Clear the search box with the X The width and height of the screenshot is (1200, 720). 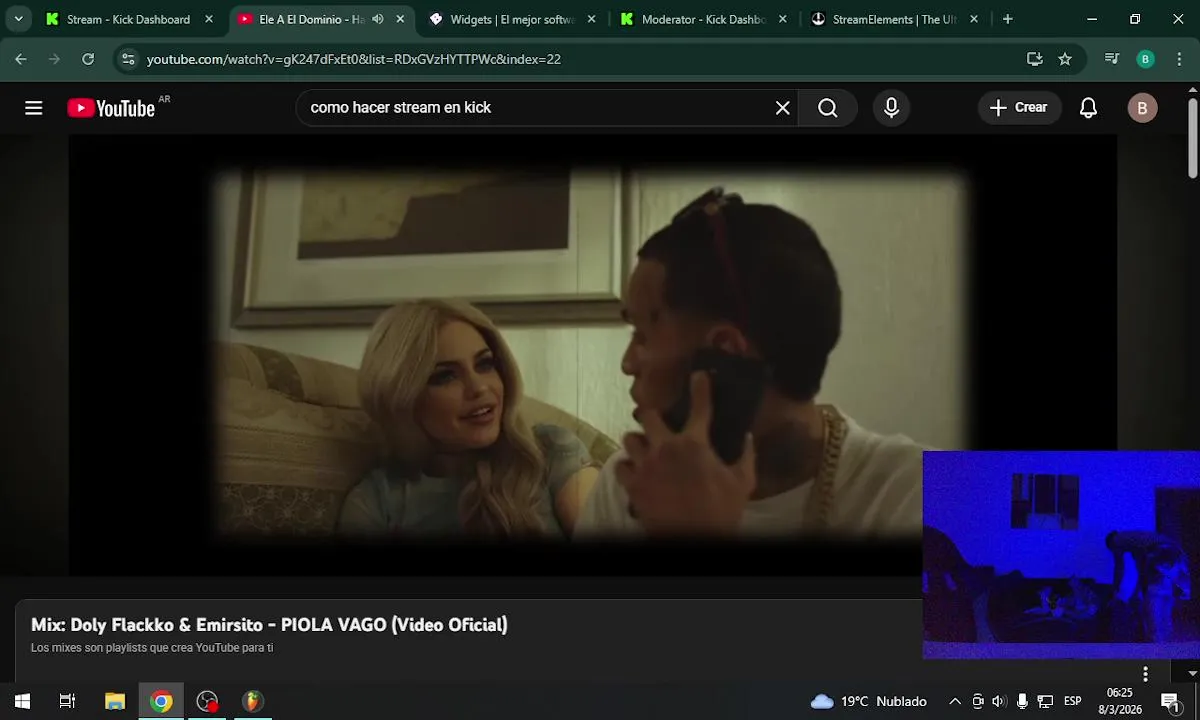point(783,108)
